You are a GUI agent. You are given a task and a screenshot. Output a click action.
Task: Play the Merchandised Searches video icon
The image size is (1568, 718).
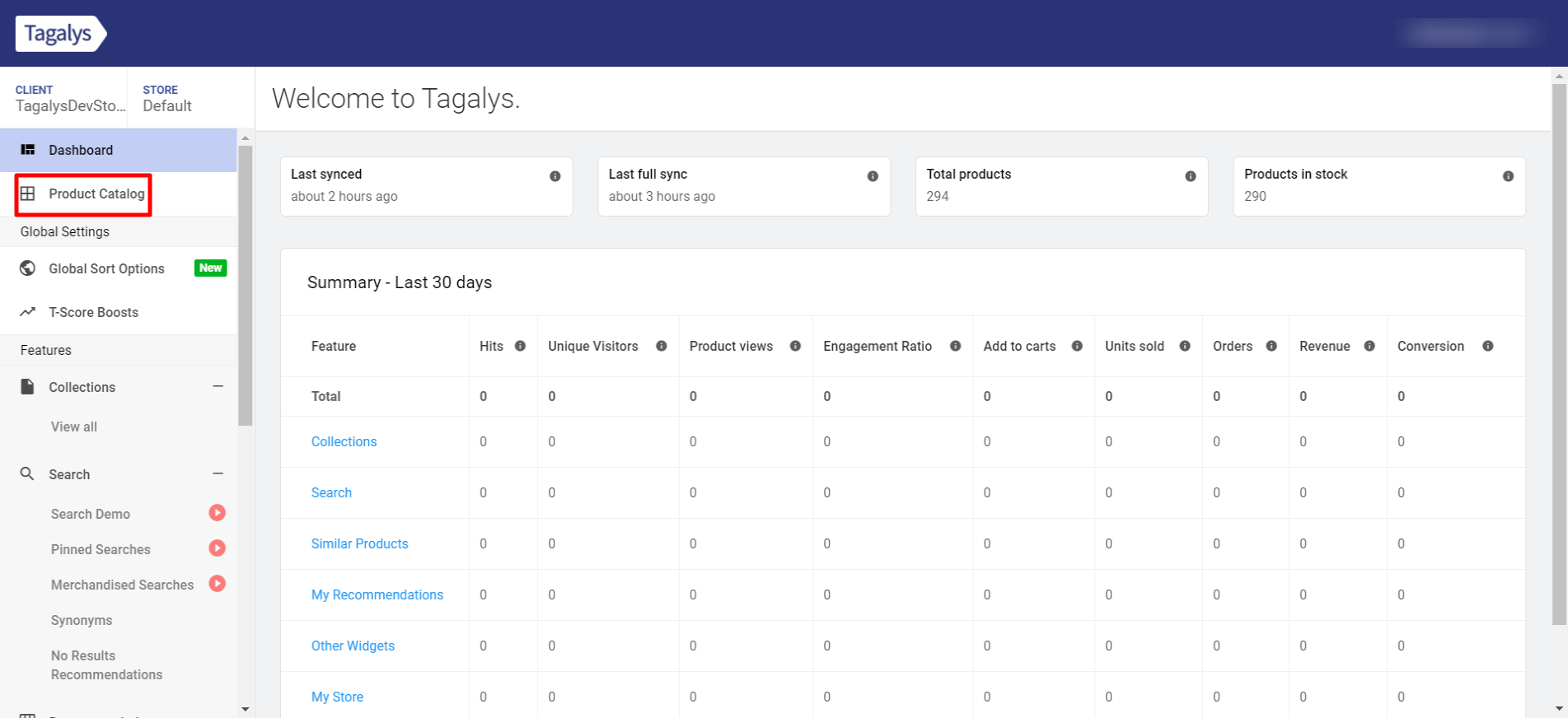point(217,584)
